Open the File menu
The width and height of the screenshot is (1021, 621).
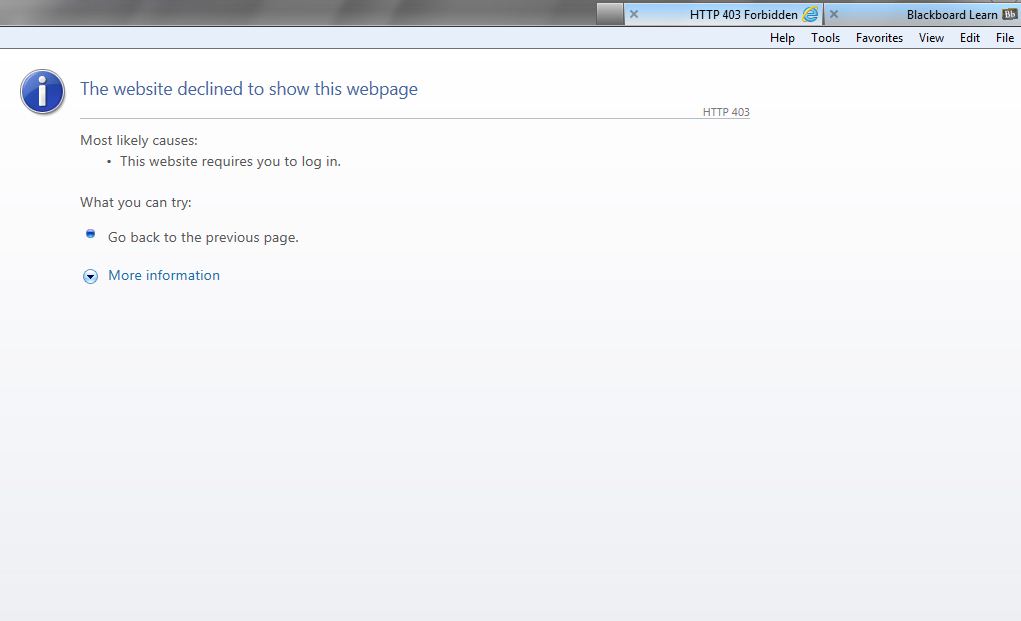tap(1005, 38)
